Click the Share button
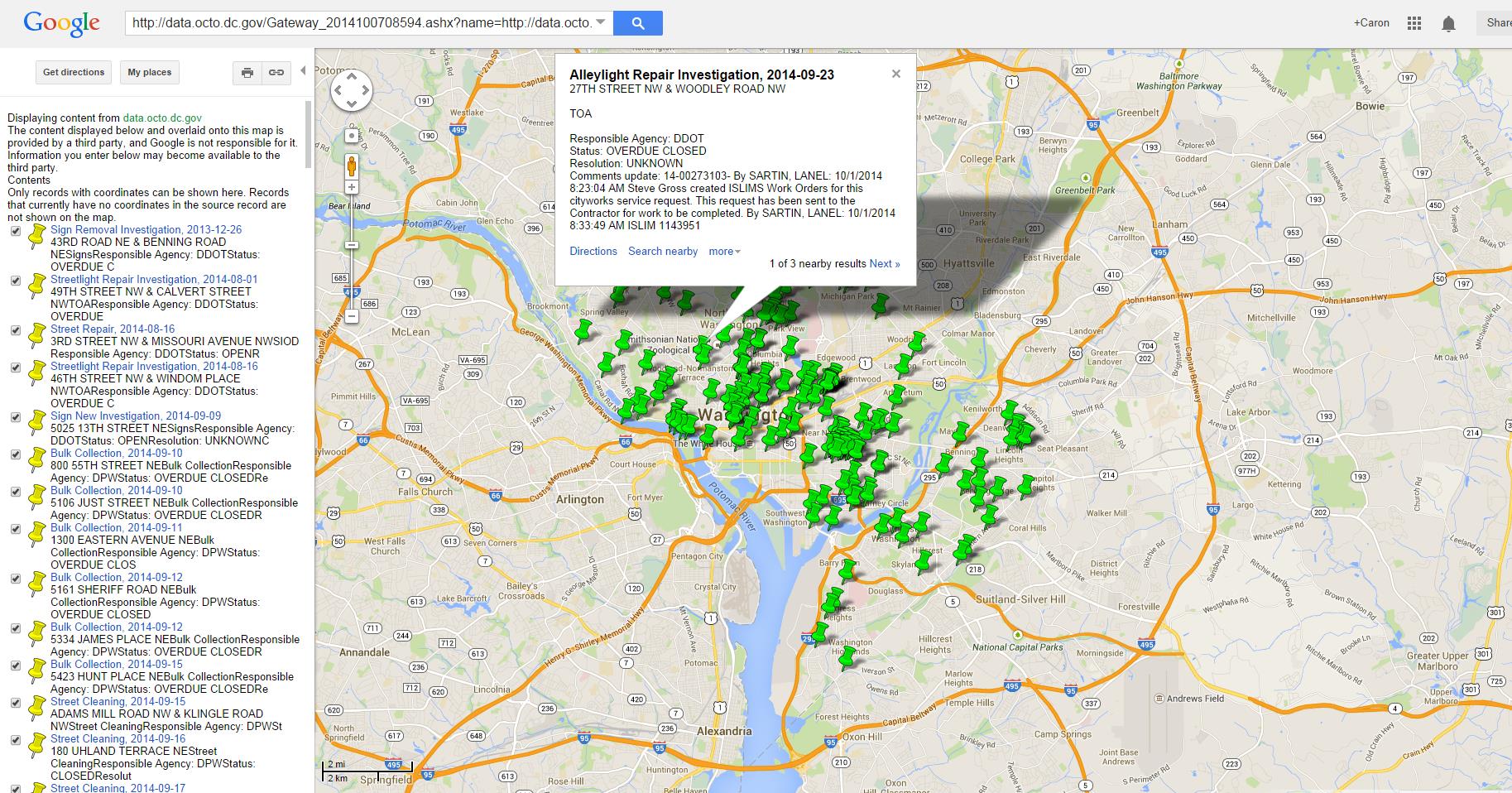 coord(1496,23)
